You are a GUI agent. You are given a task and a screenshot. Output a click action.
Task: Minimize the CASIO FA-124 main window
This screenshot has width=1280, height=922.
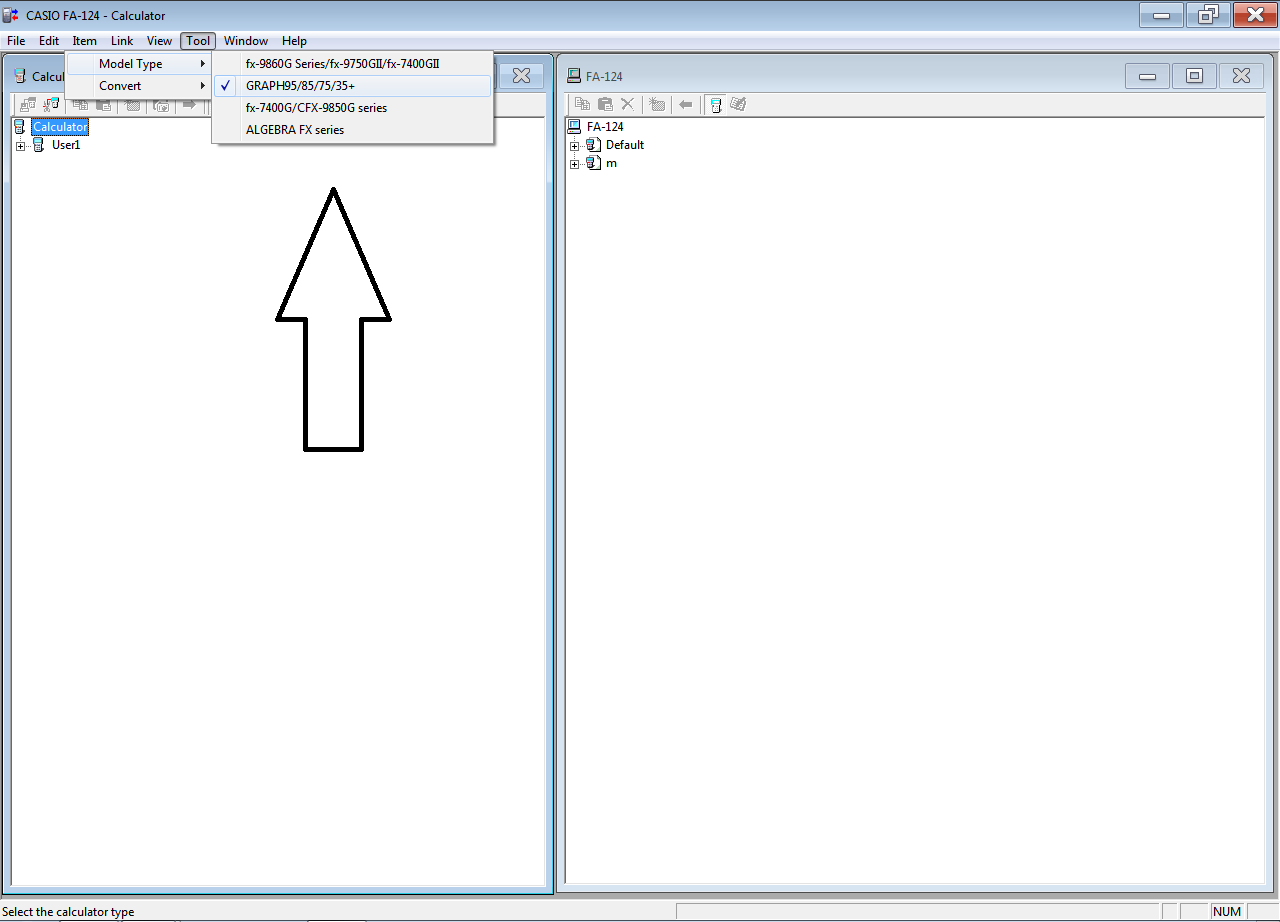(x=1161, y=15)
